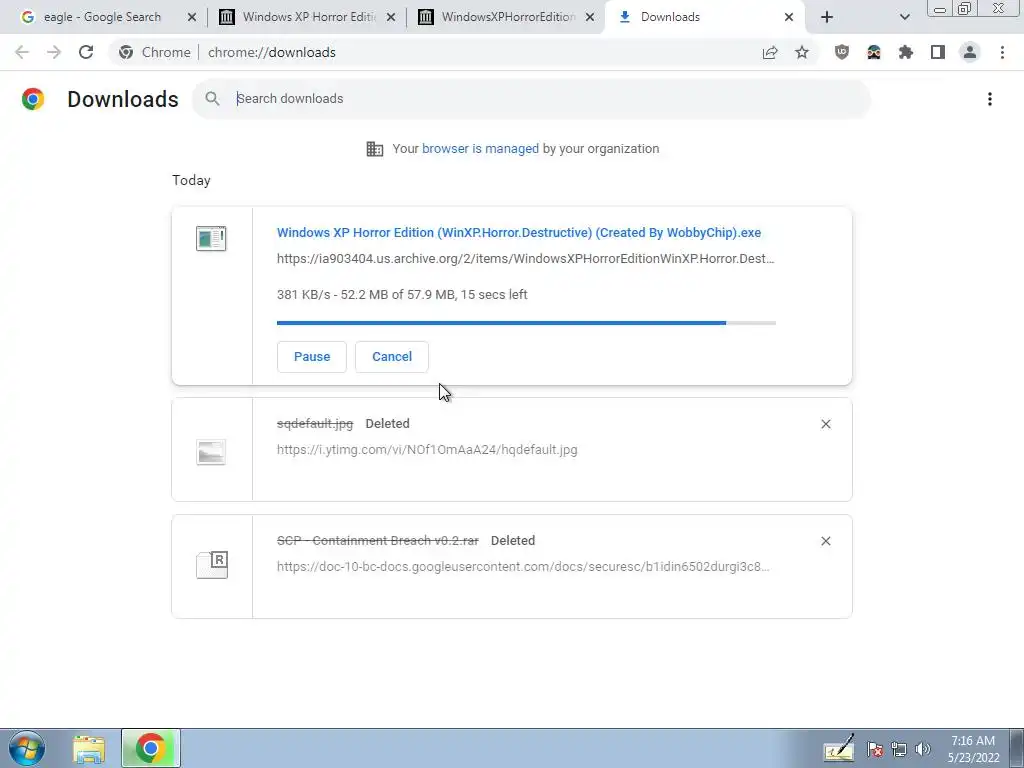Reload the downloads page
Viewport: 1024px width, 768px height.
click(86, 52)
